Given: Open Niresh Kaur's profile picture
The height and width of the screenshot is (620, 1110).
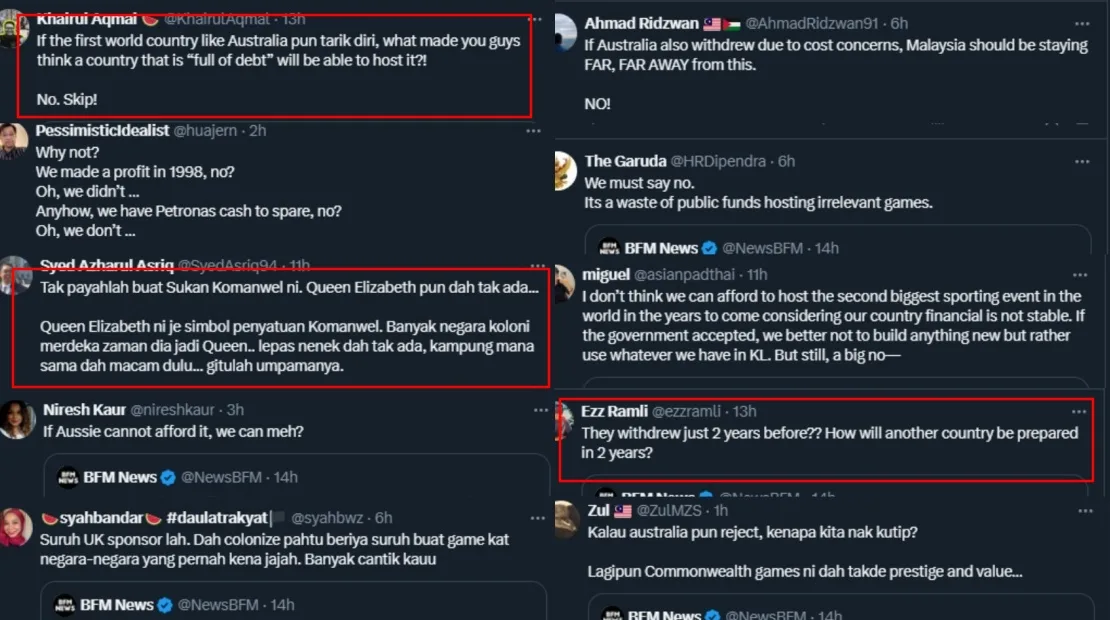Looking at the screenshot, I should point(17,419).
